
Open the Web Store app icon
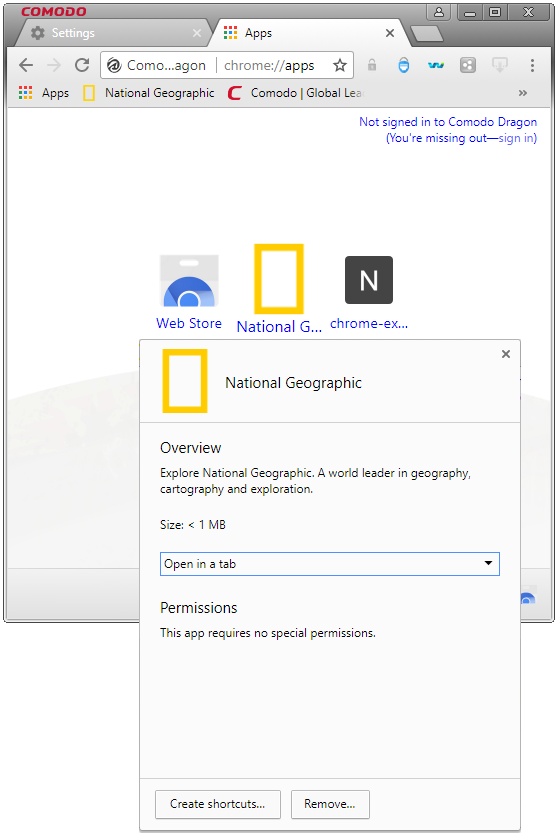[x=189, y=281]
